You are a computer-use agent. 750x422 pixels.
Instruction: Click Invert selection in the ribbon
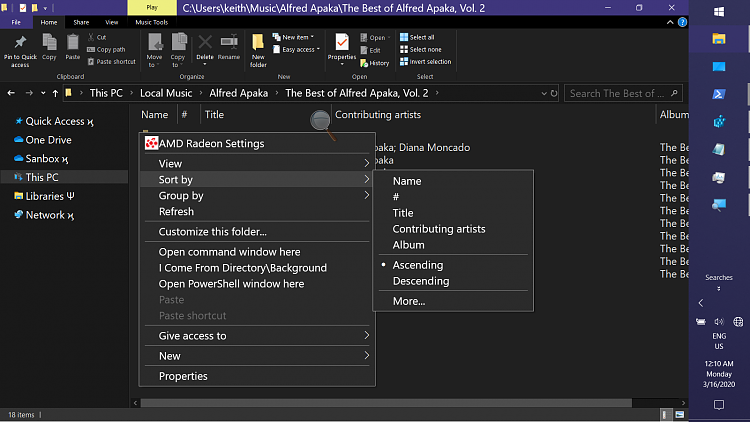tap(426, 62)
